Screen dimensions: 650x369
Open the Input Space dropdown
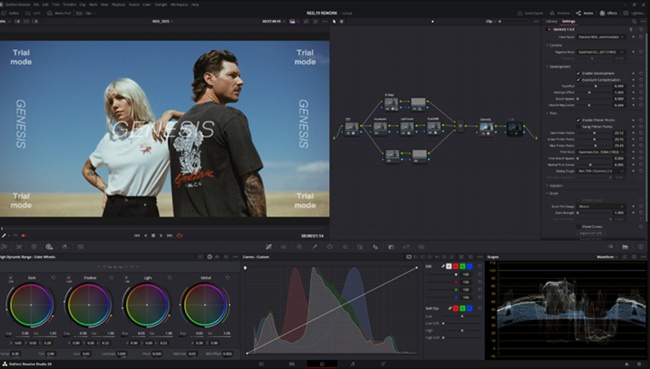pos(601,37)
